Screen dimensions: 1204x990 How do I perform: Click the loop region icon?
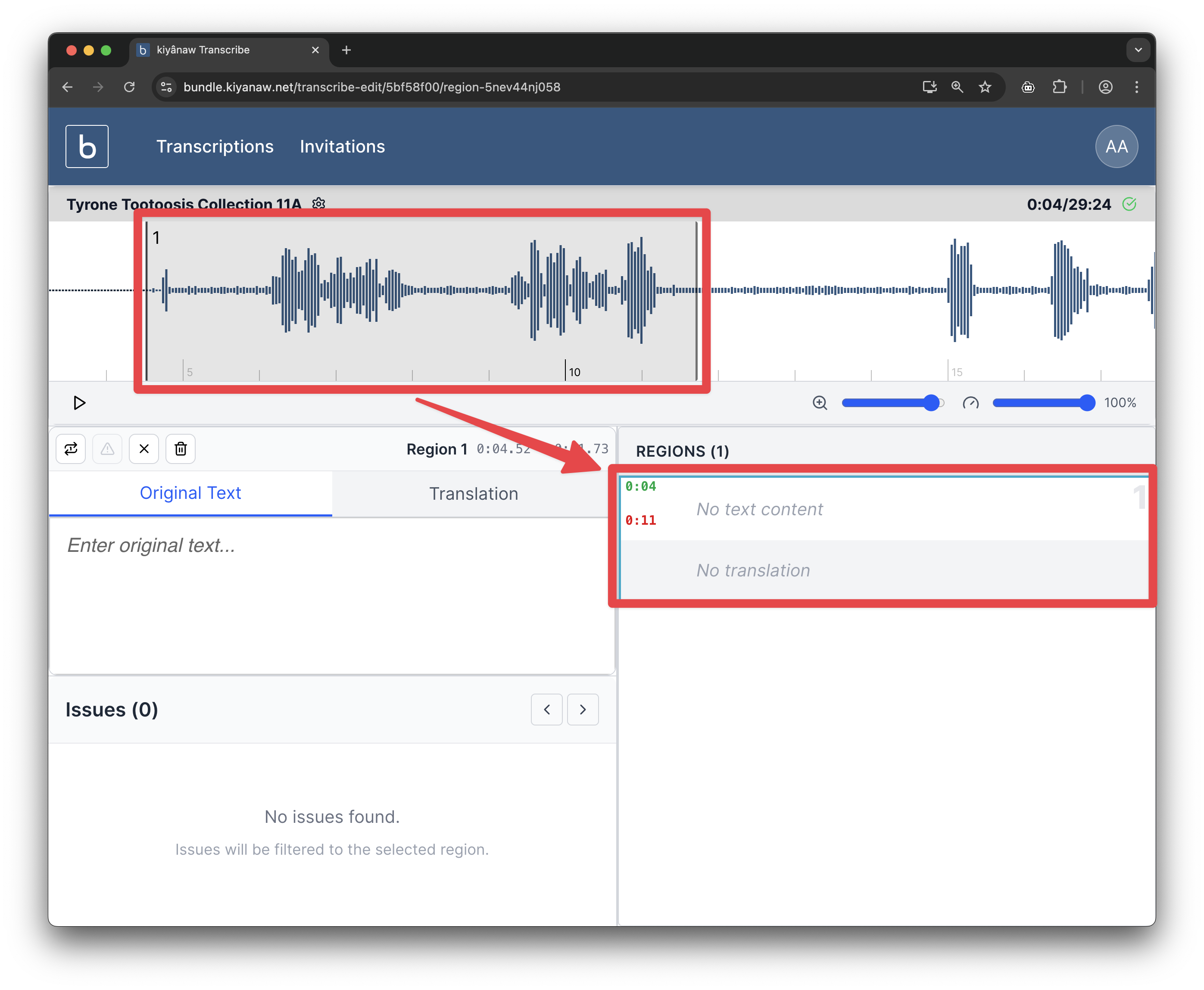(x=71, y=449)
